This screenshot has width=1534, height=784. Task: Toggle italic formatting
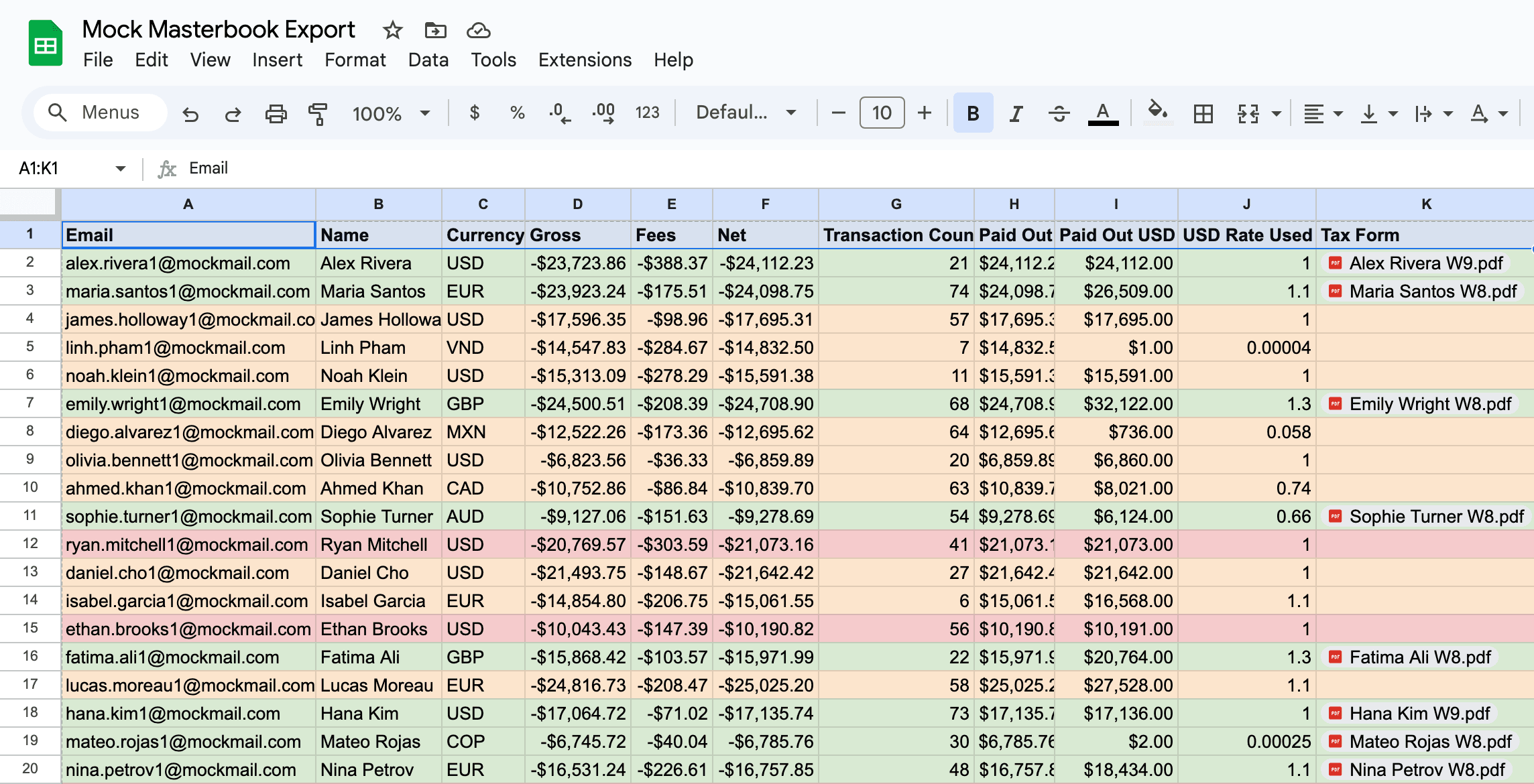[x=1016, y=114]
